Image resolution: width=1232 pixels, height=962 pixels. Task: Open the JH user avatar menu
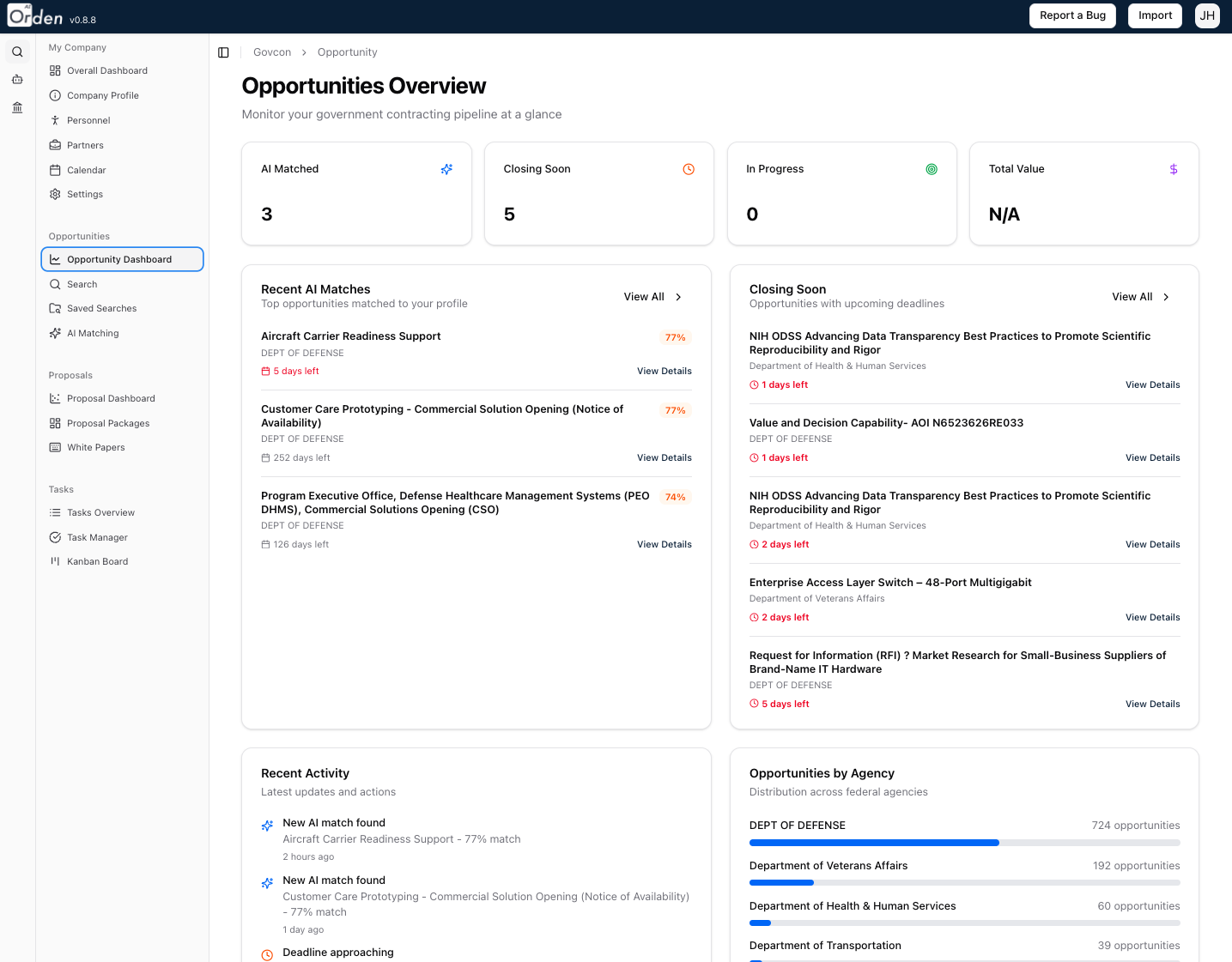point(1207,15)
